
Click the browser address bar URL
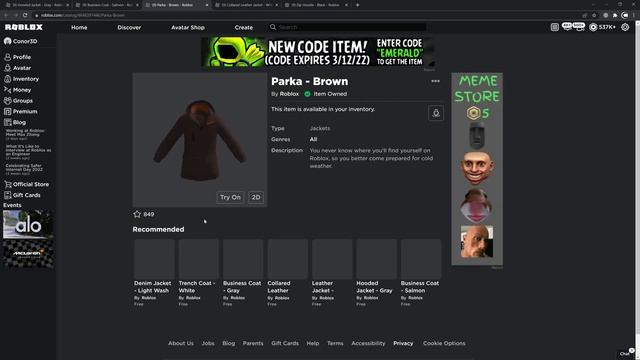pos(83,15)
